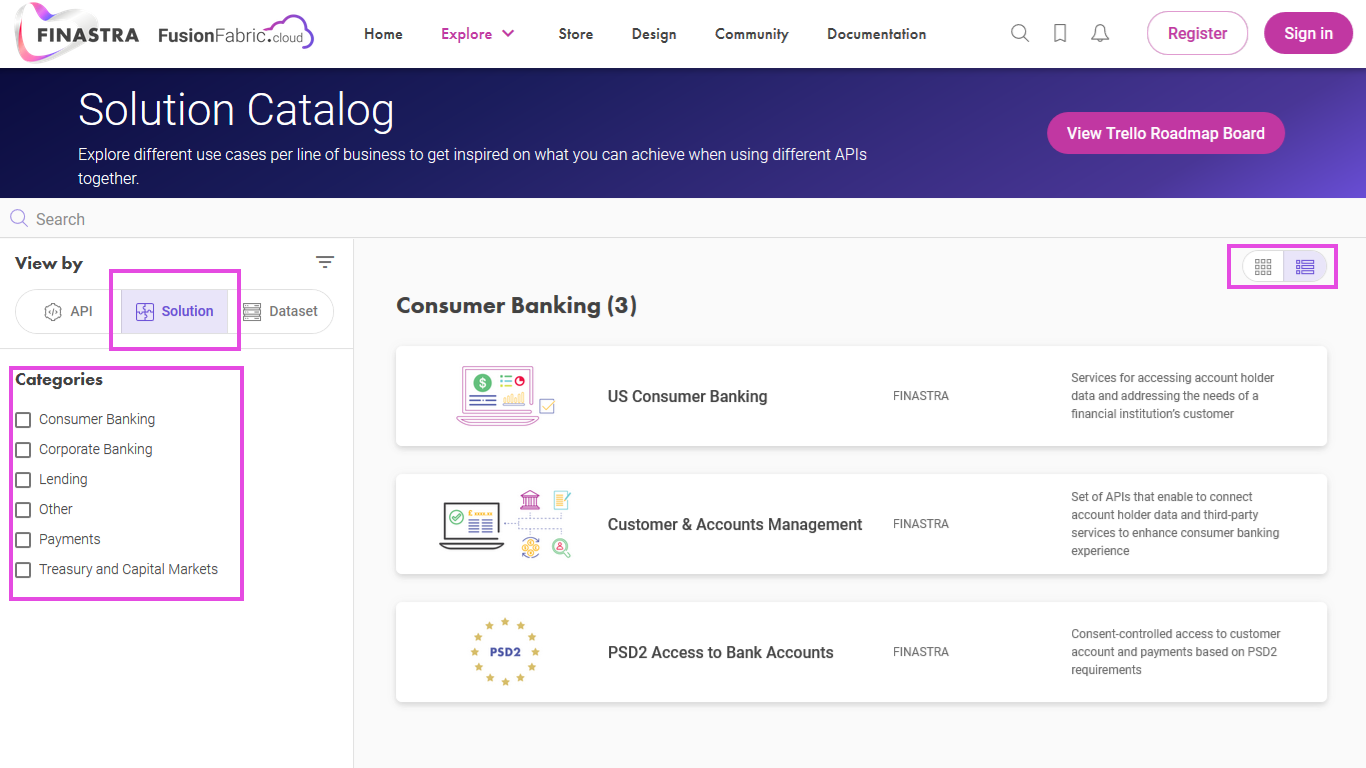This screenshot has width=1366, height=768.
Task: Click the Register button
Action: [1197, 33]
